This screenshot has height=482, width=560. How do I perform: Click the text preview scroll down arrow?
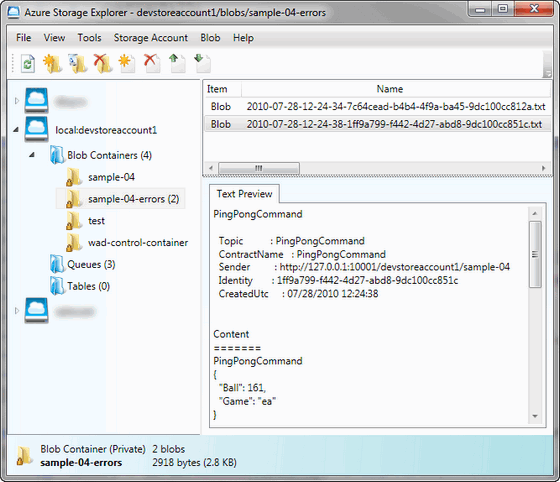(x=535, y=416)
